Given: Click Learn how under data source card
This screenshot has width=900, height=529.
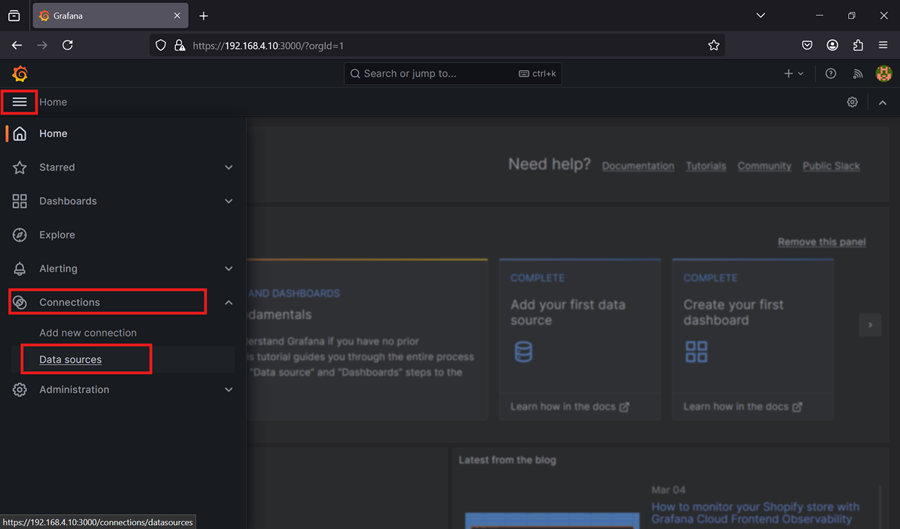Looking at the screenshot, I should click(569, 407).
